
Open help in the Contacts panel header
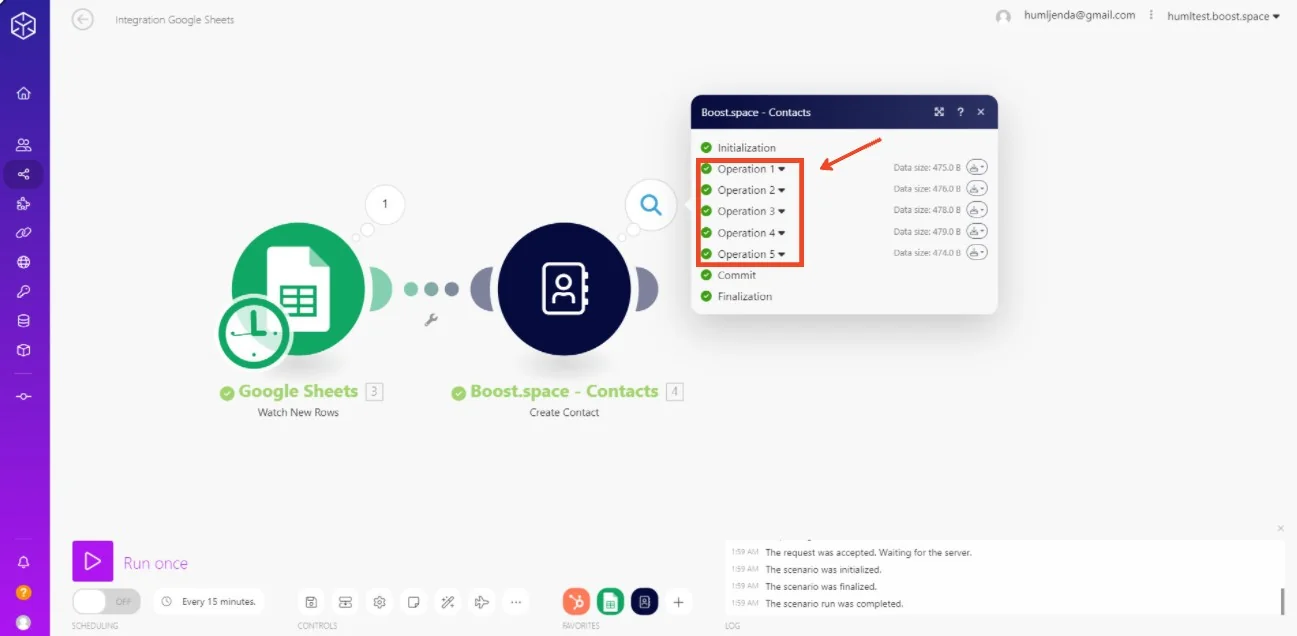point(960,112)
